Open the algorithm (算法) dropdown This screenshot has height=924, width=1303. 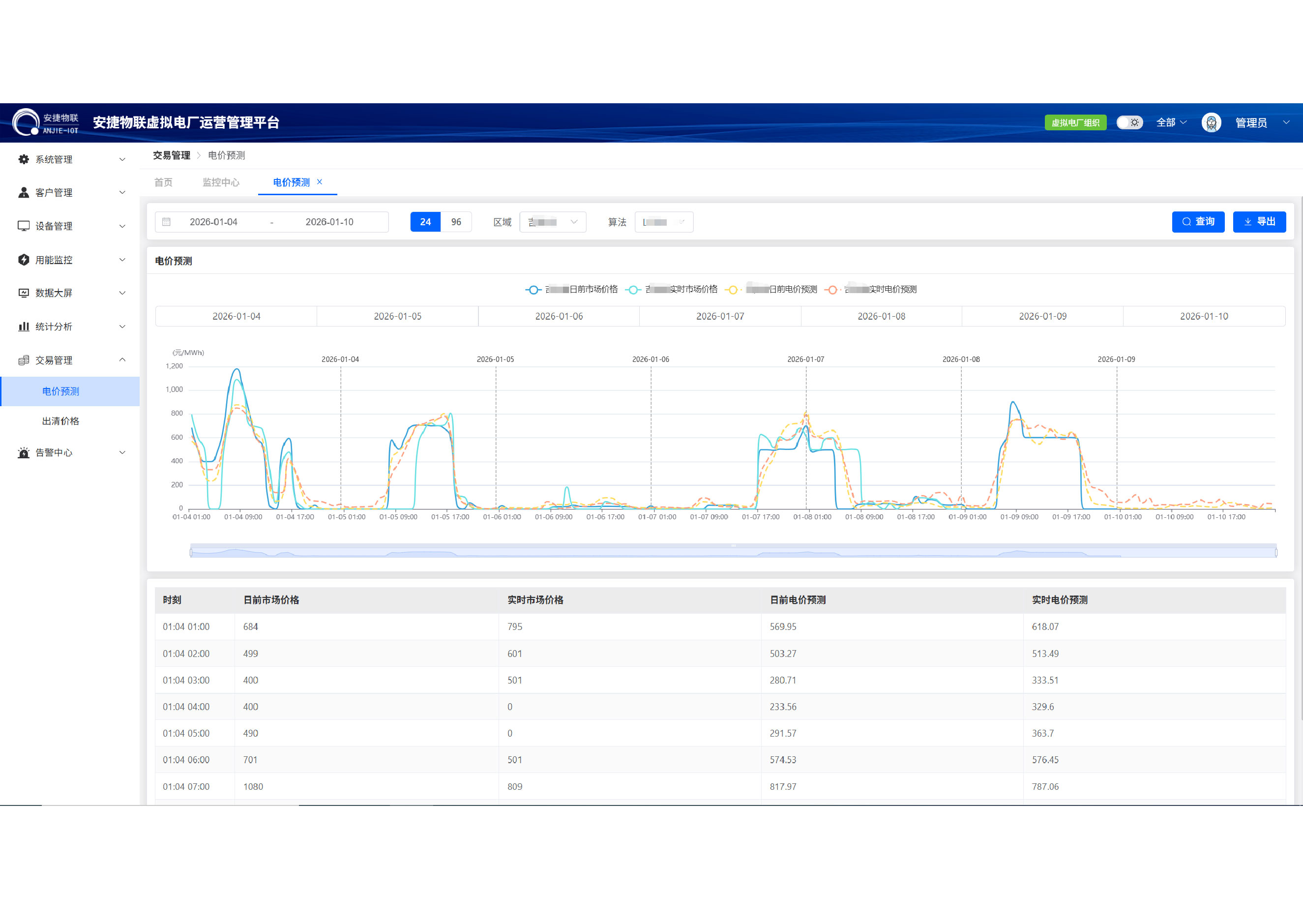(663, 222)
